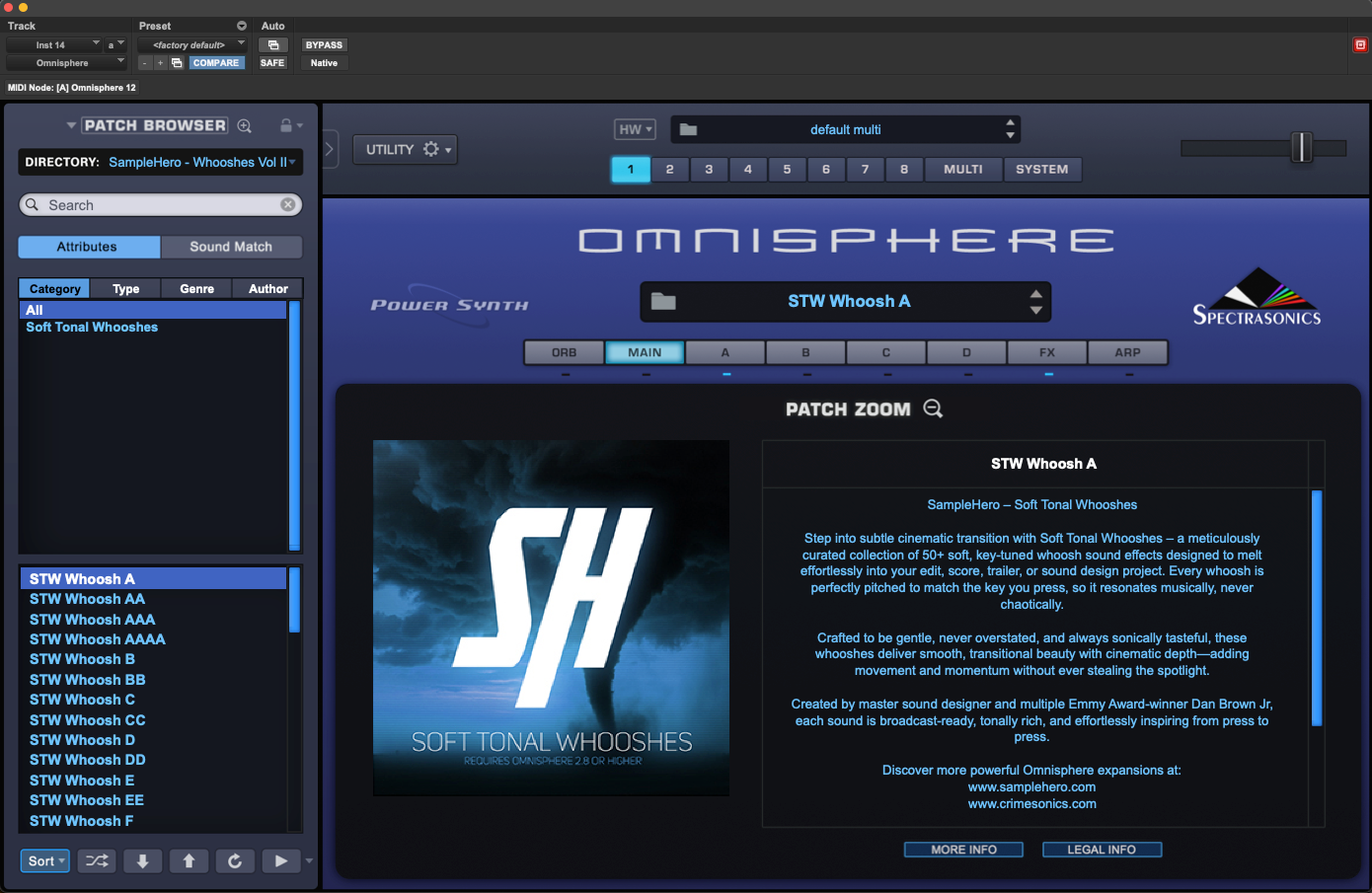Zoom out of the Patch Zoom view

pyautogui.click(x=933, y=409)
